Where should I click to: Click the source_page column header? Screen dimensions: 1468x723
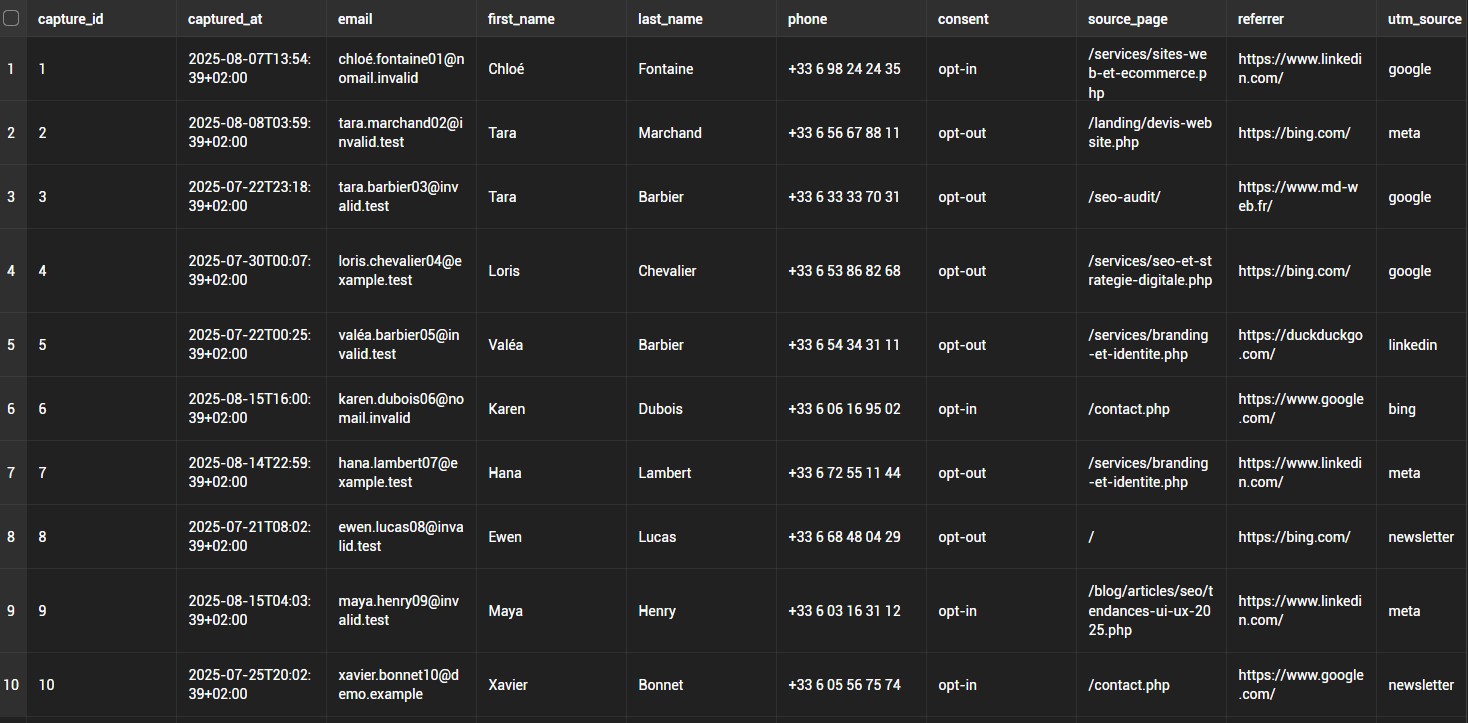coord(1127,19)
